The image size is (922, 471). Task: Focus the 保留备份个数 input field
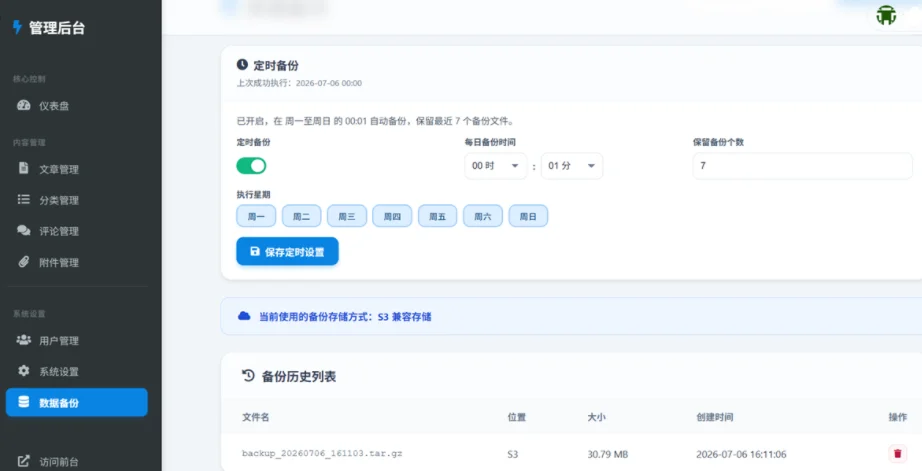click(803, 166)
